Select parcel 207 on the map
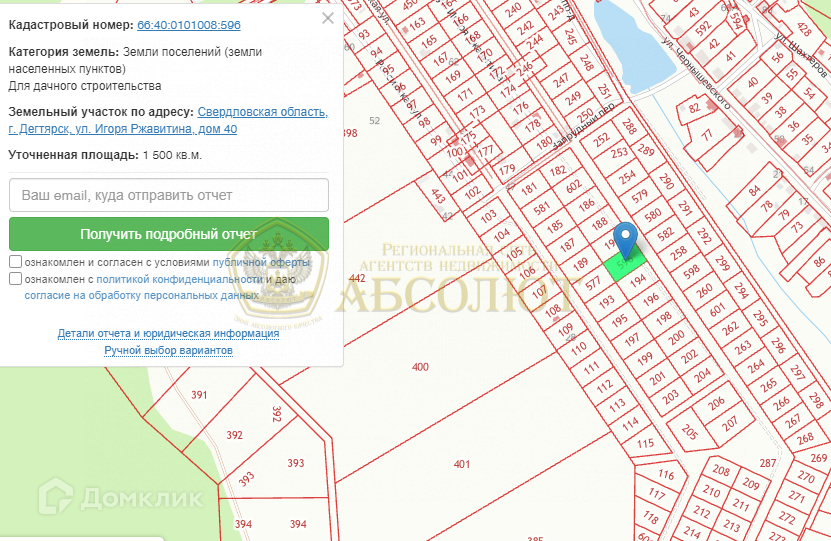The image size is (831, 541). [730, 423]
